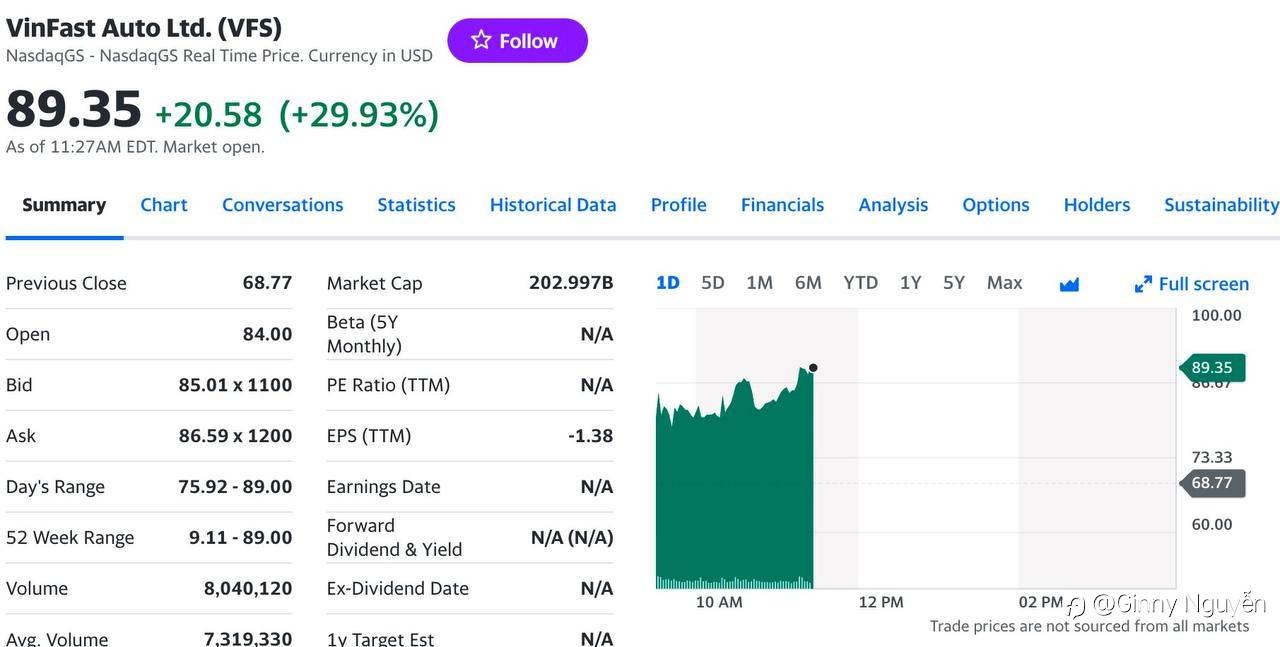
Task: Open the Chart tab
Action: tap(164, 205)
